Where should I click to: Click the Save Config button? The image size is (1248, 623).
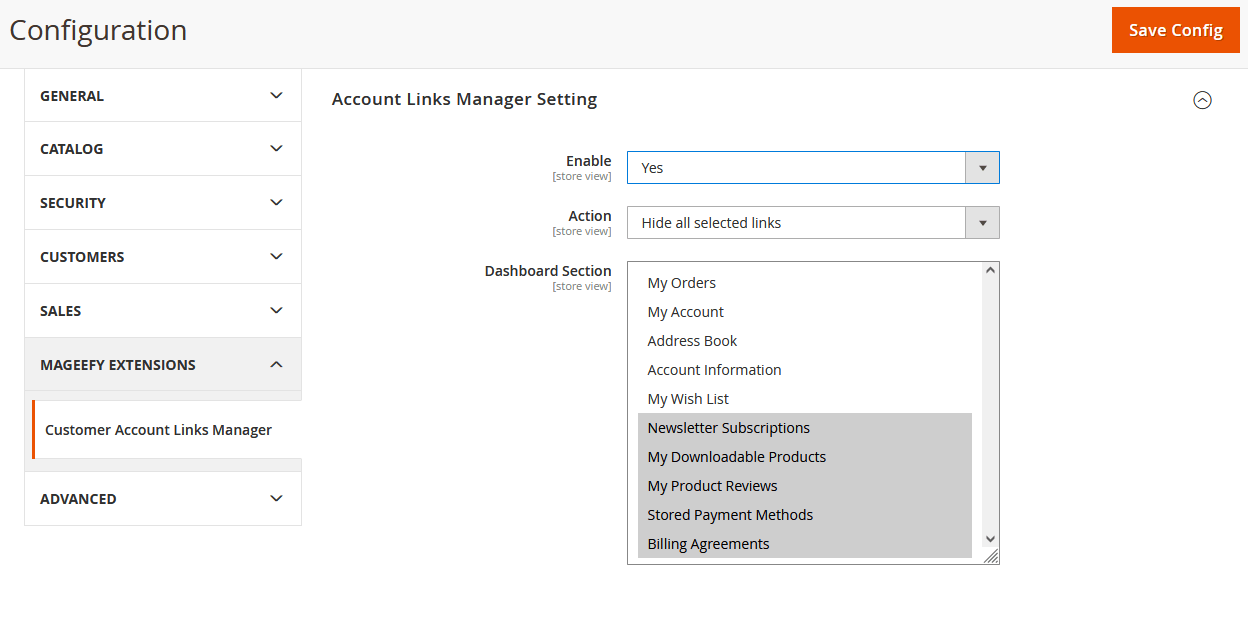tap(1175, 30)
